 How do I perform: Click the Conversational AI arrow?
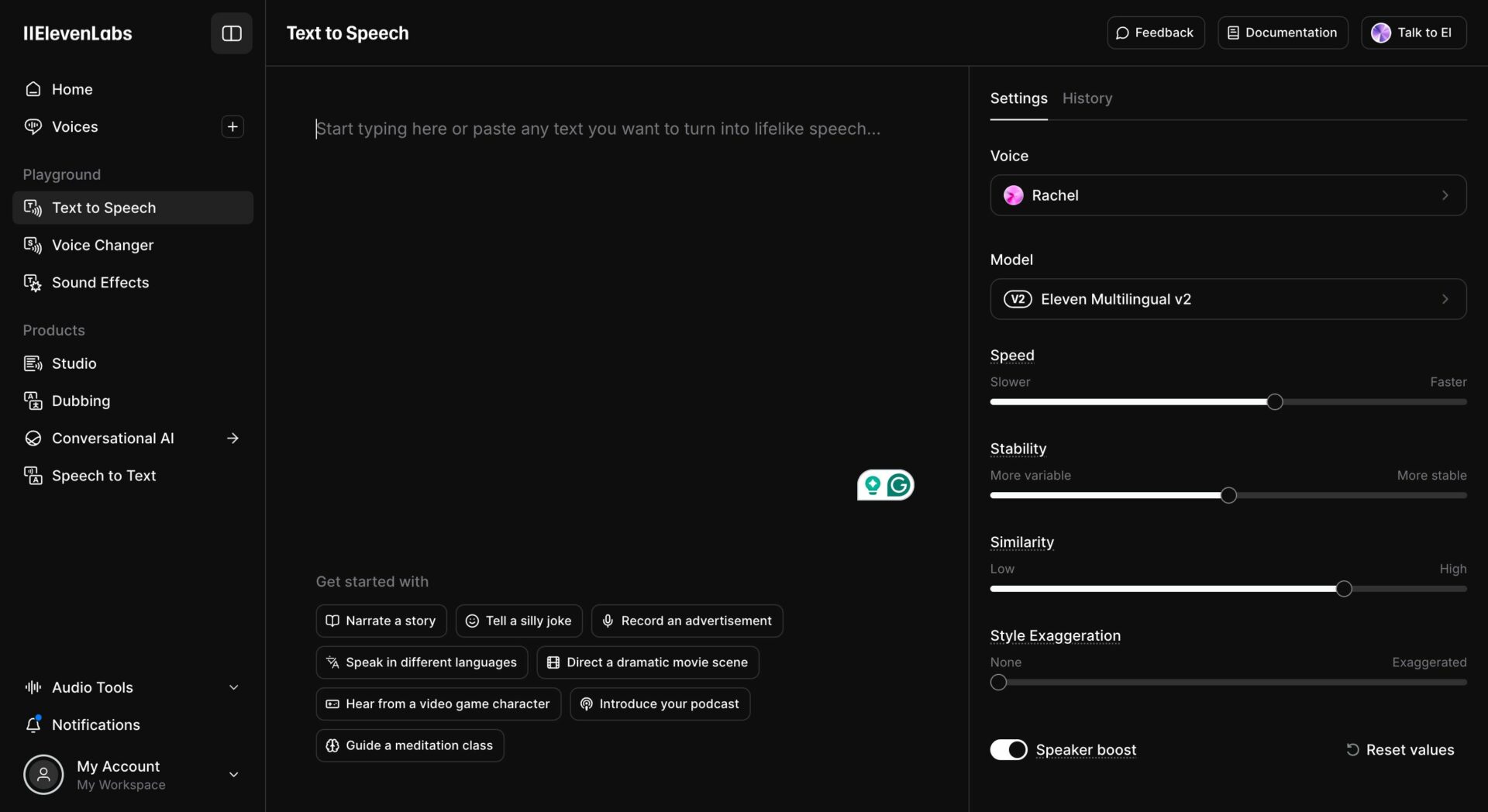tap(232, 439)
